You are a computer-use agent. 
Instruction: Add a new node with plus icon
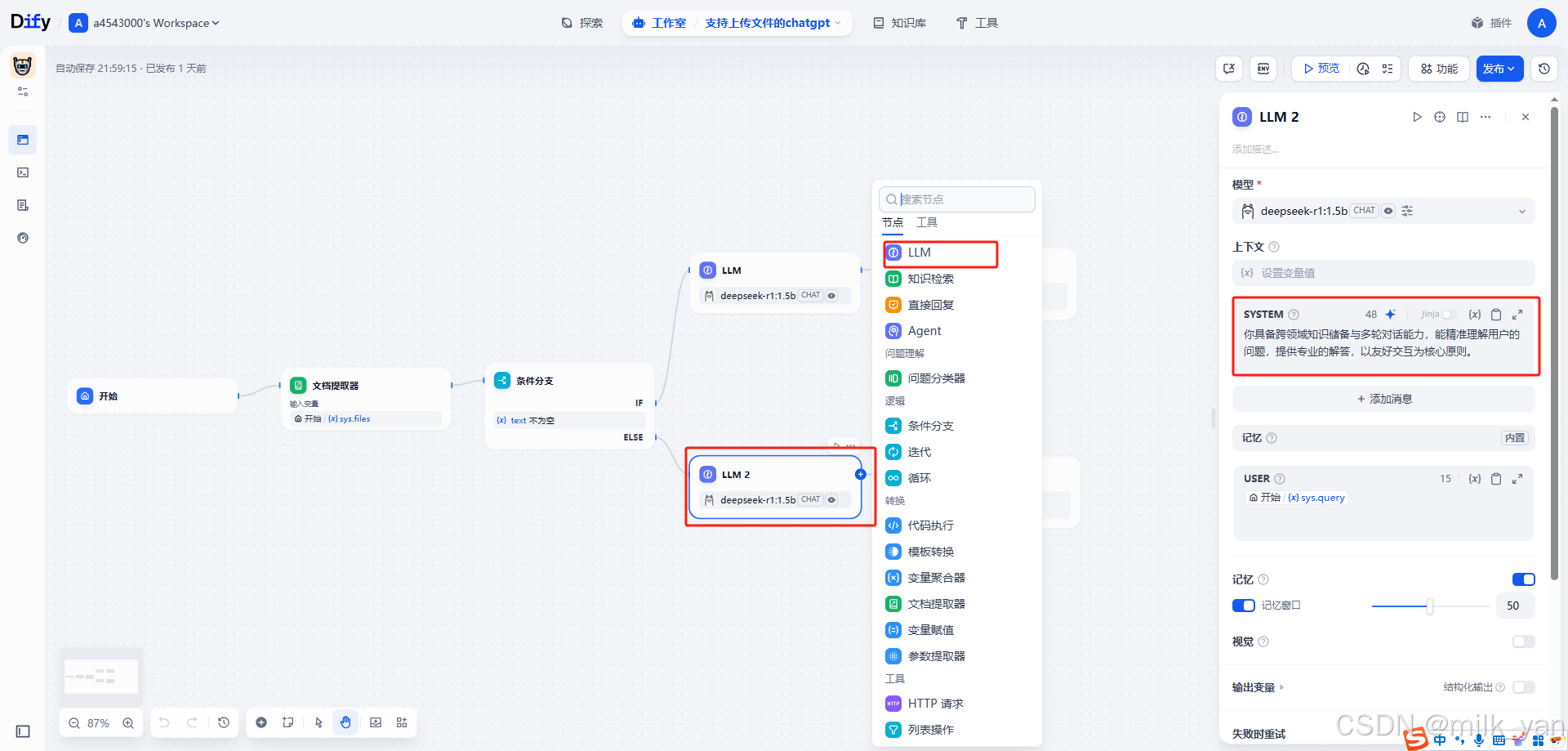[261, 722]
